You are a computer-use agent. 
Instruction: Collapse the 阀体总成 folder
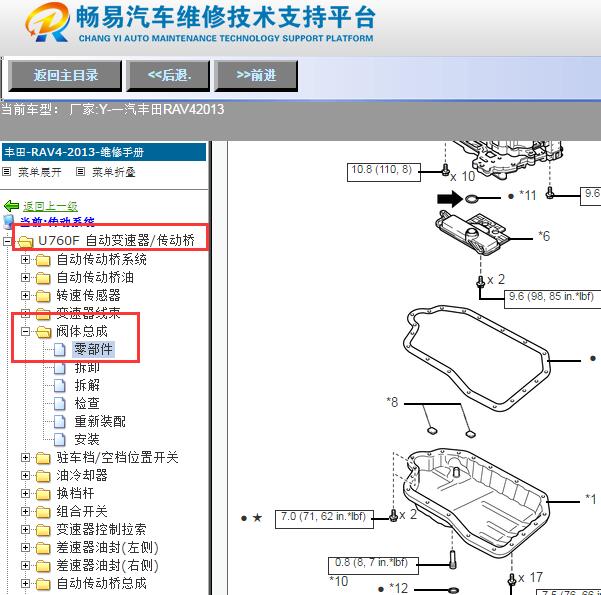pyautogui.click(x=25, y=332)
